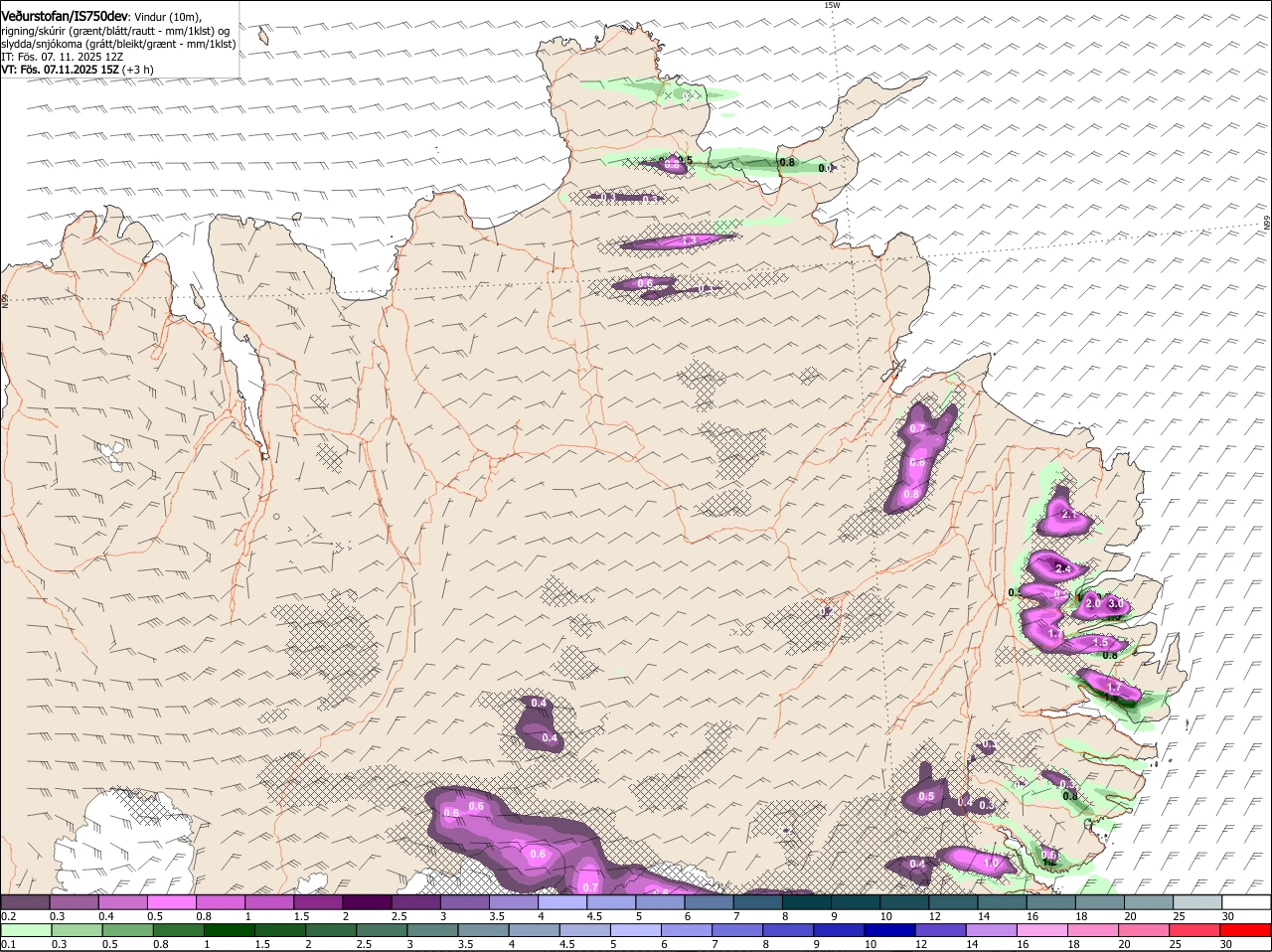This screenshot has width=1272, height=952.
Task: Select upper scale white swatch after 30
Action: pos(1247,902)
